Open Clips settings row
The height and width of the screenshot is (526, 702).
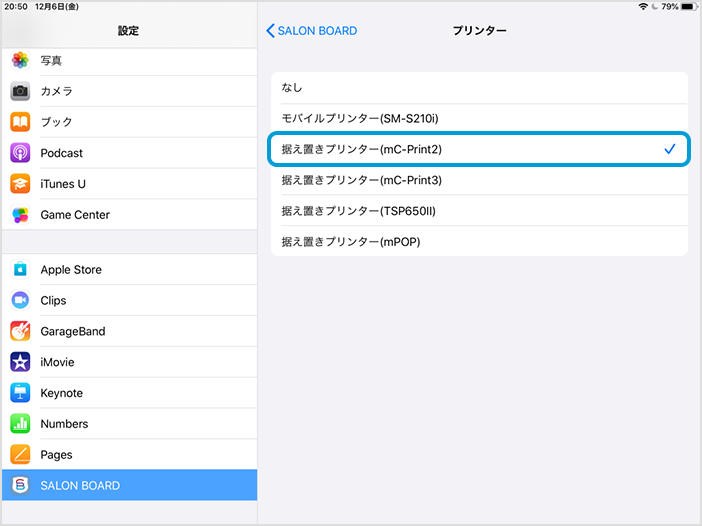[x=129, y=300]
